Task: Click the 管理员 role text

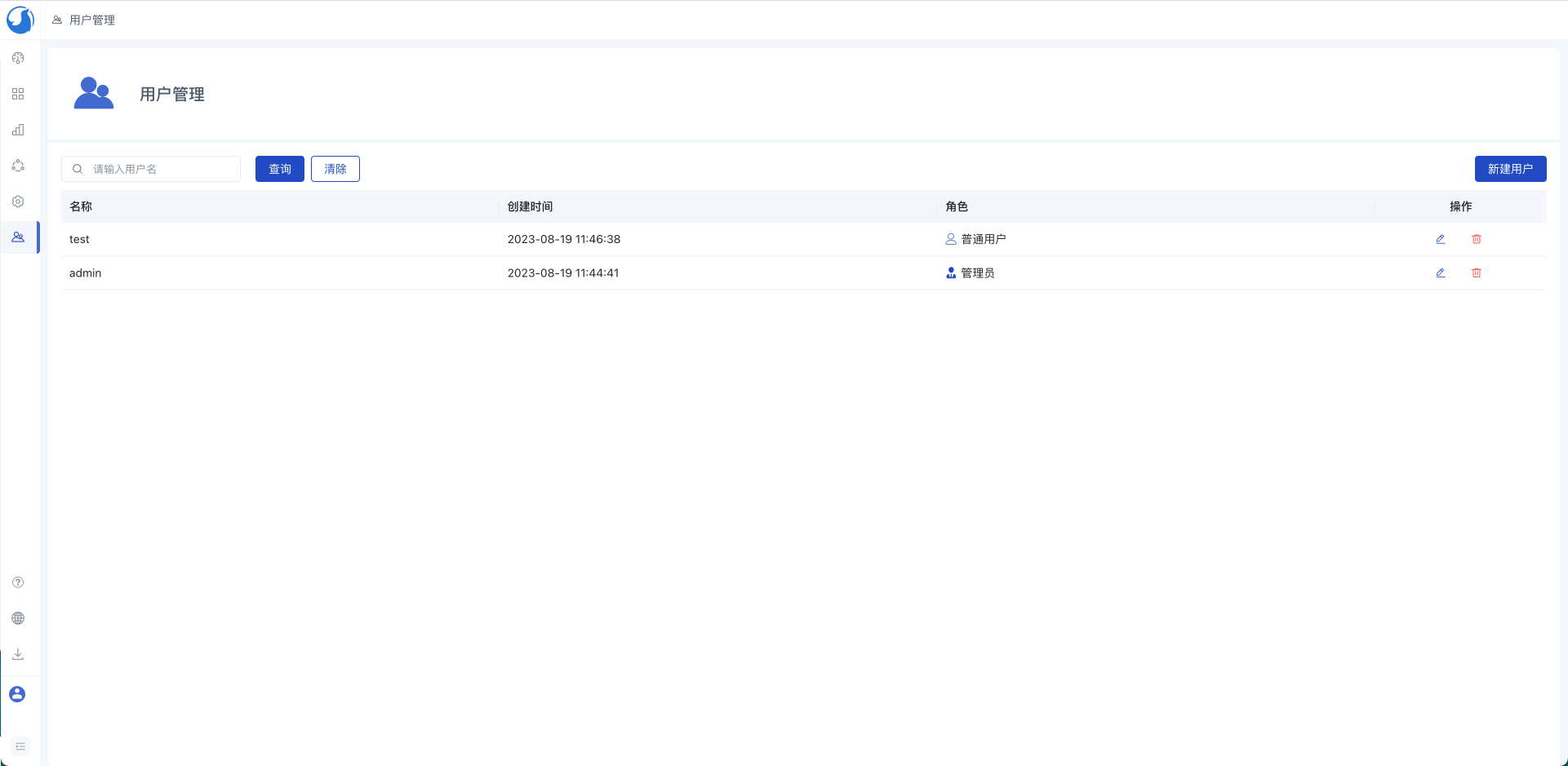Action: [978, 272]
